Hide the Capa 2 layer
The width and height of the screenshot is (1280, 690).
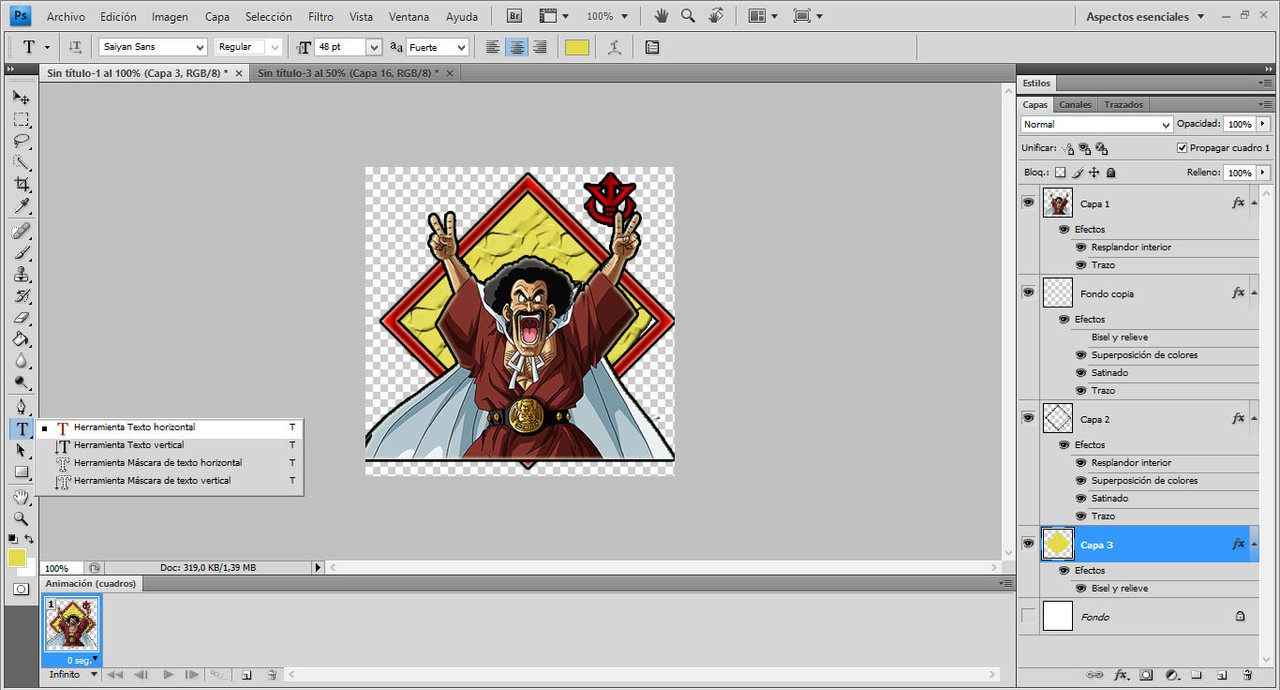coord(1028,418)
